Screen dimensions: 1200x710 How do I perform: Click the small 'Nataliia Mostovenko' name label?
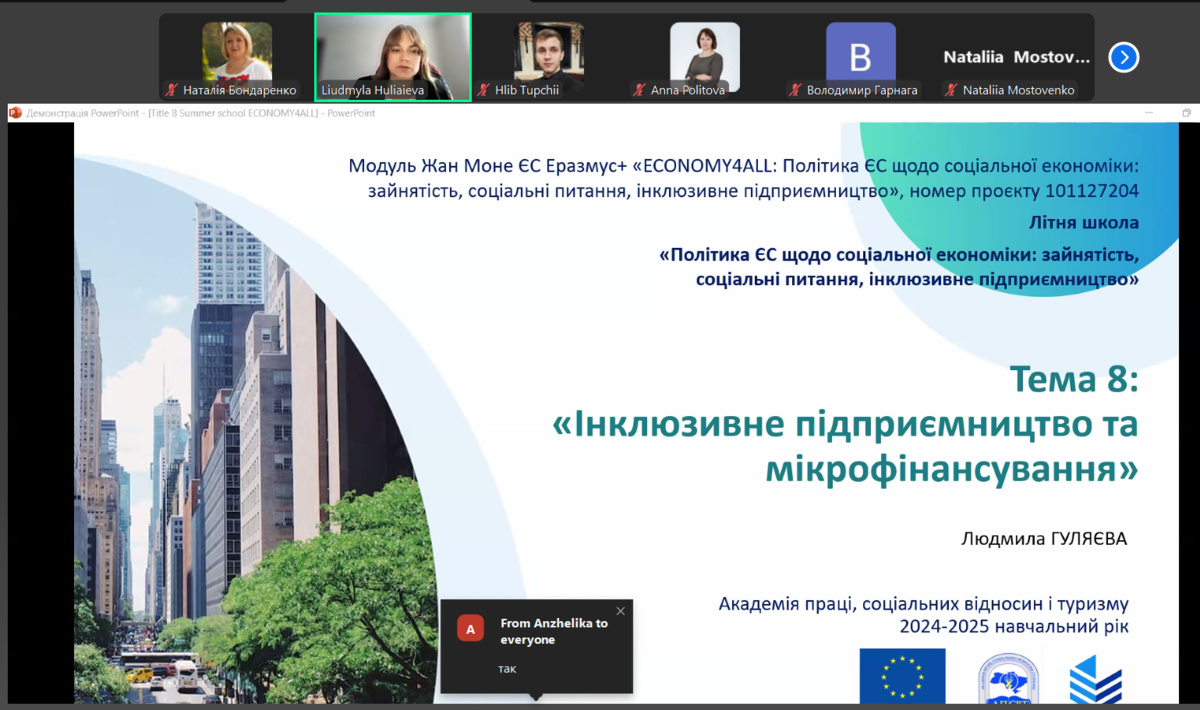pos(1019,90)
